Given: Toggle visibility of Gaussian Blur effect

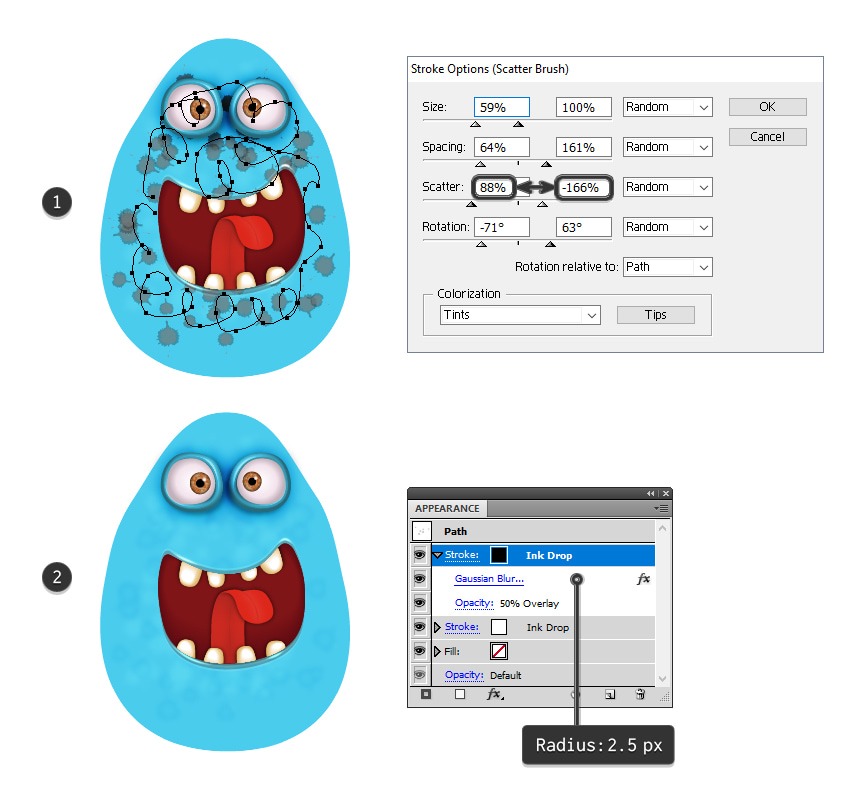Looking at the screenshot, I should click(x=420, y=579).
